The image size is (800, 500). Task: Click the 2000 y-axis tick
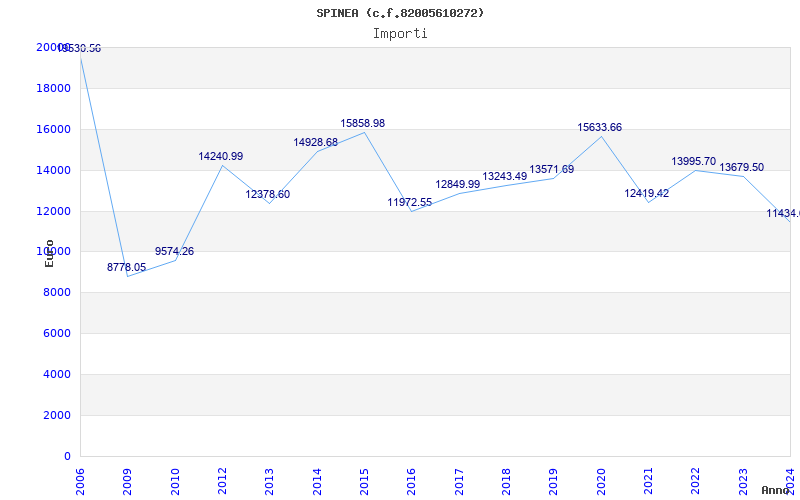(x=56, y=415)
